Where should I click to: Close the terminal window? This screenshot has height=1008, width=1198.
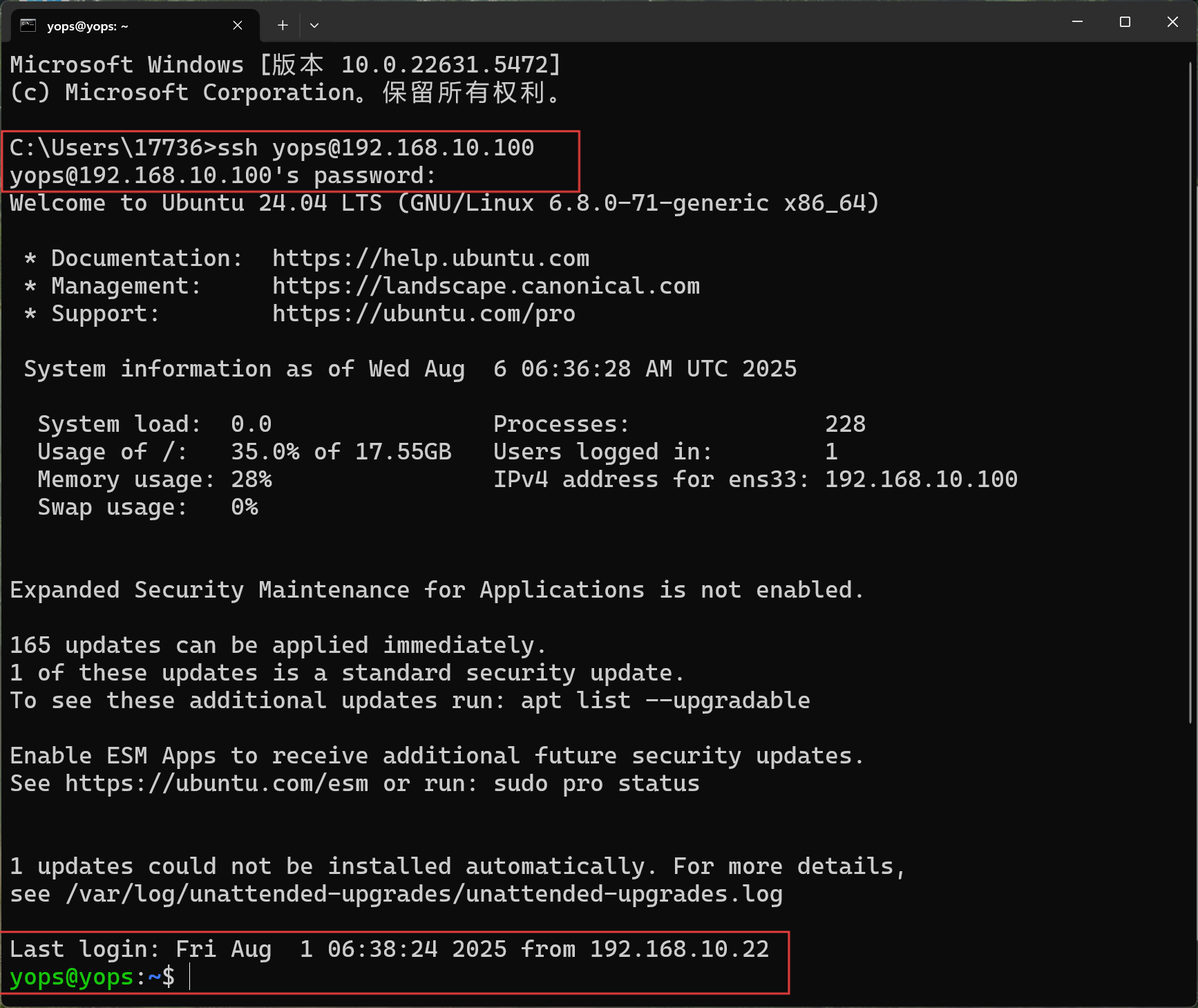[x=1172, y=22]
